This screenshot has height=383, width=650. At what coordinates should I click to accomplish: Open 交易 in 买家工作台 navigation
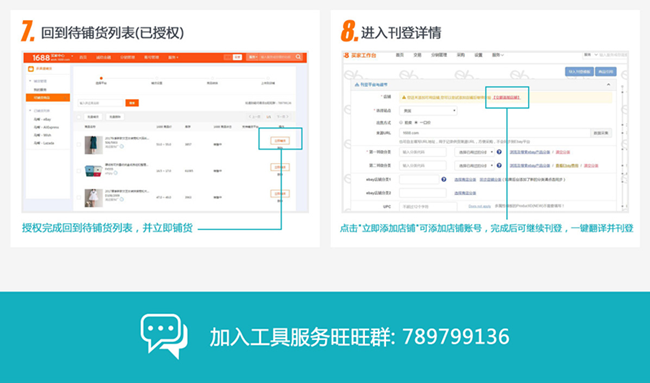click(x=417, y=55)
